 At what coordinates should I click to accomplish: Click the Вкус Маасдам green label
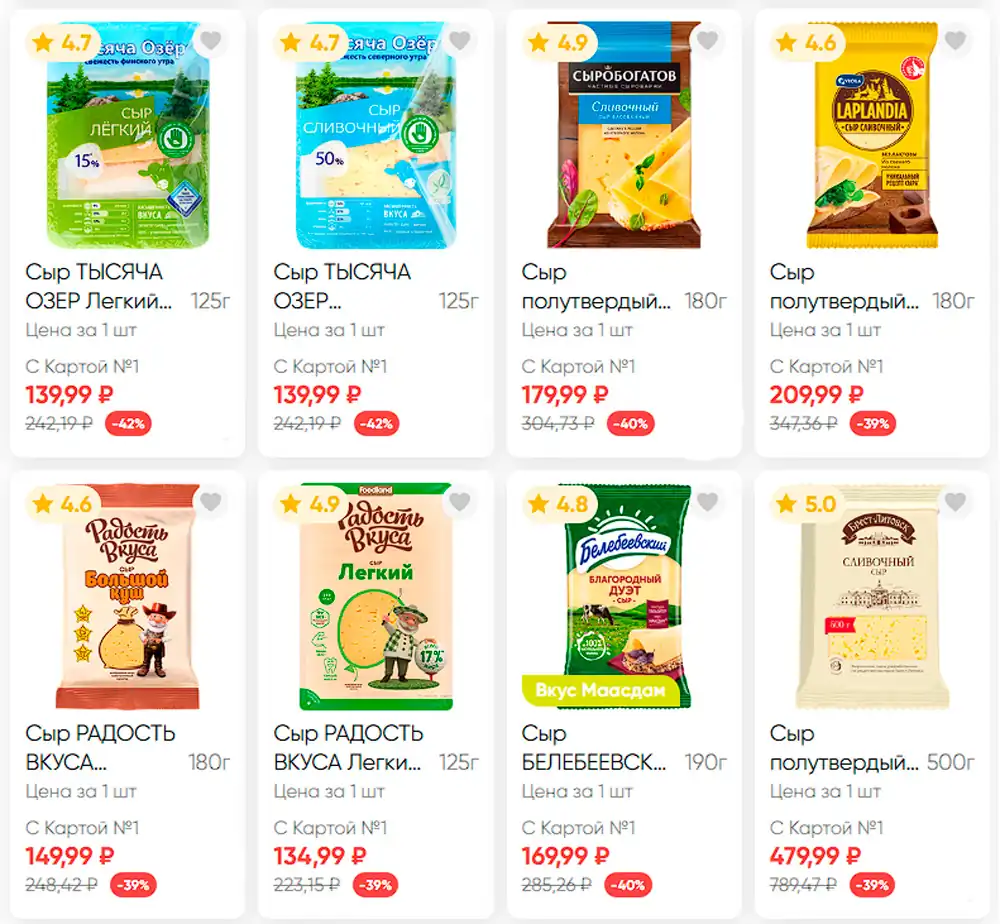click(601, 691)
